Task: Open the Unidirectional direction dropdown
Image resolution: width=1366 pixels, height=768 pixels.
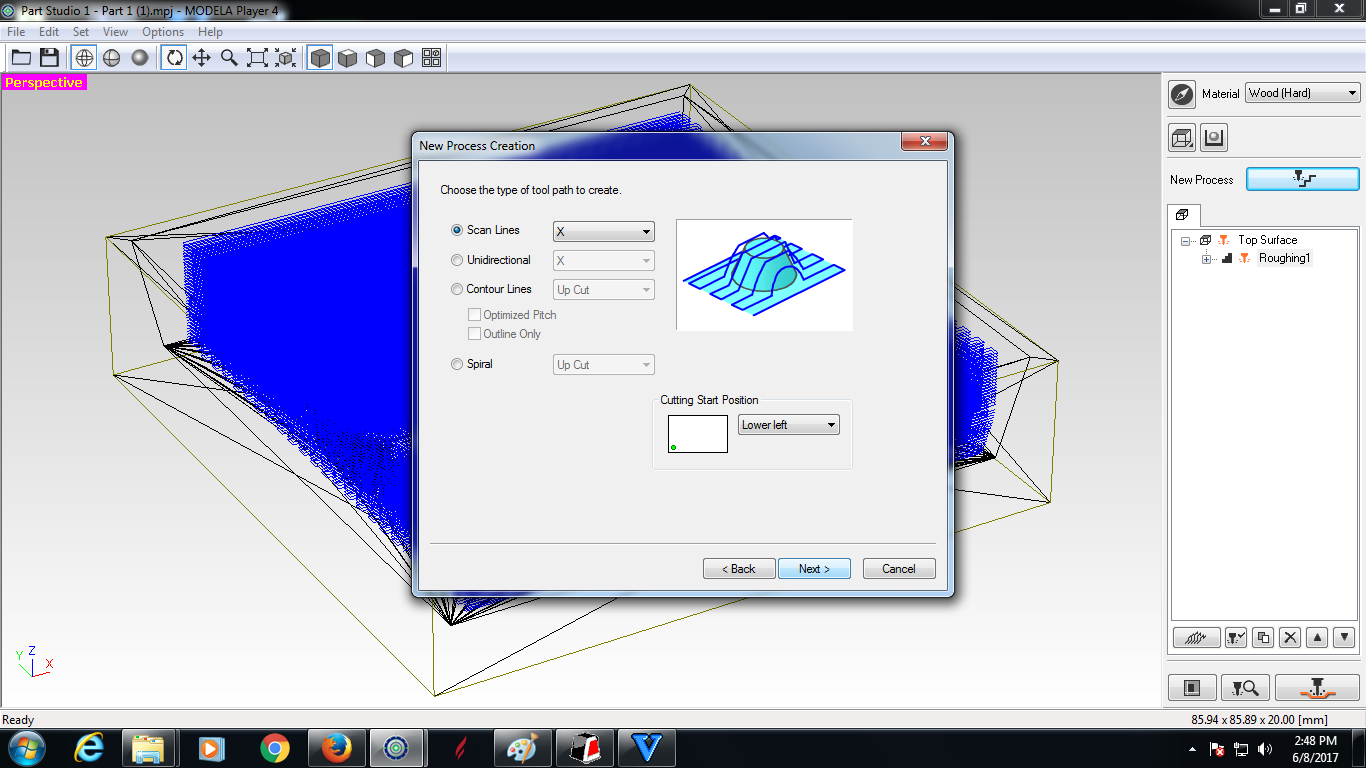Action: click(604, 261)
